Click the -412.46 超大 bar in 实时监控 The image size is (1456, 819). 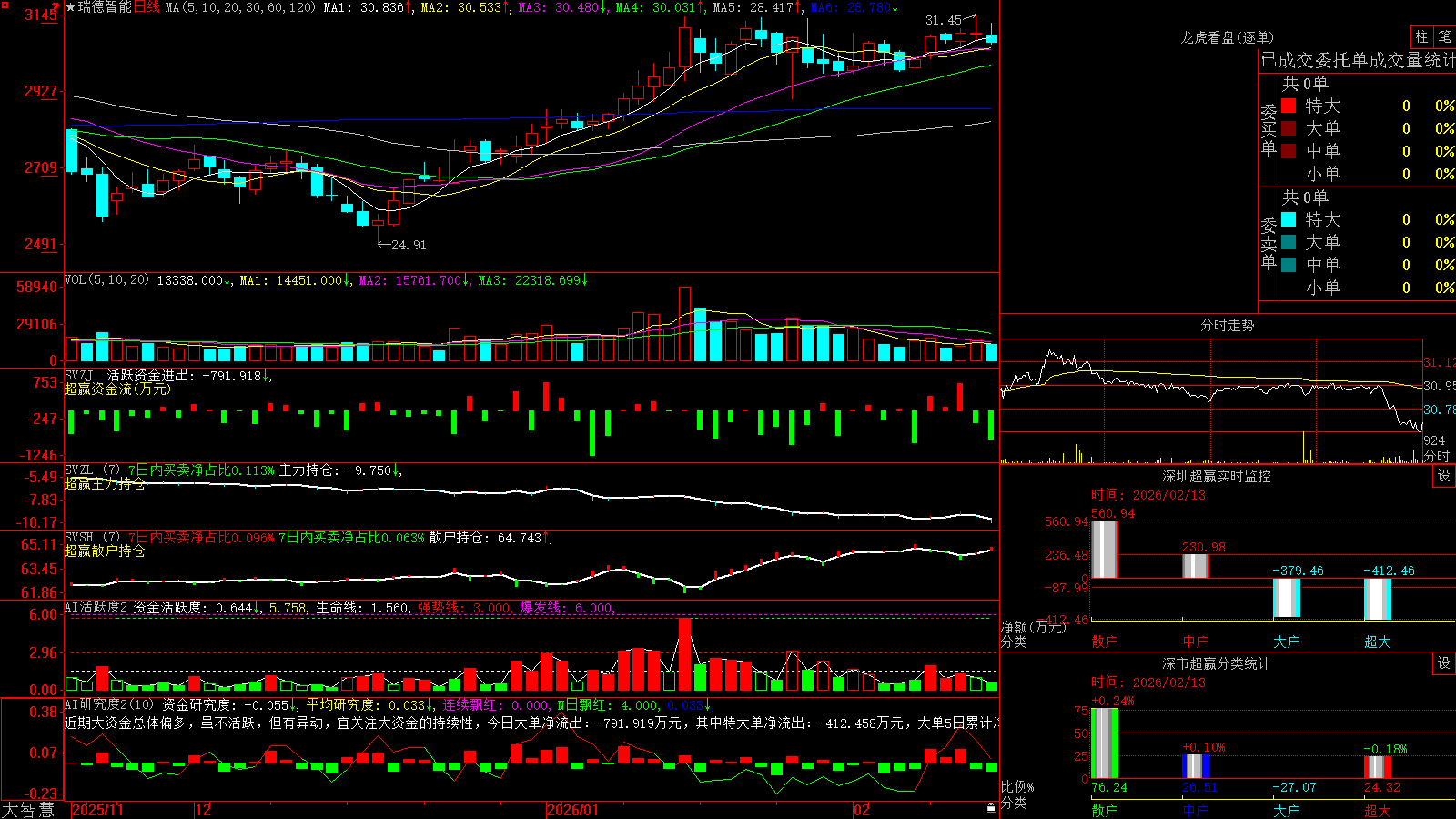click(x=1378, y=600)
